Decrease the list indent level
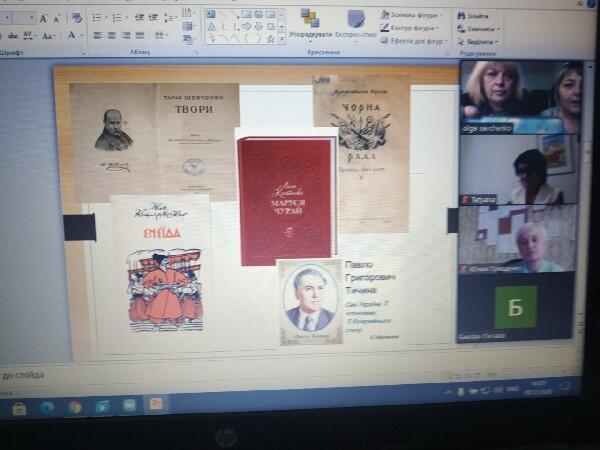This screenshot has height=450, width=600. (140, 17)
